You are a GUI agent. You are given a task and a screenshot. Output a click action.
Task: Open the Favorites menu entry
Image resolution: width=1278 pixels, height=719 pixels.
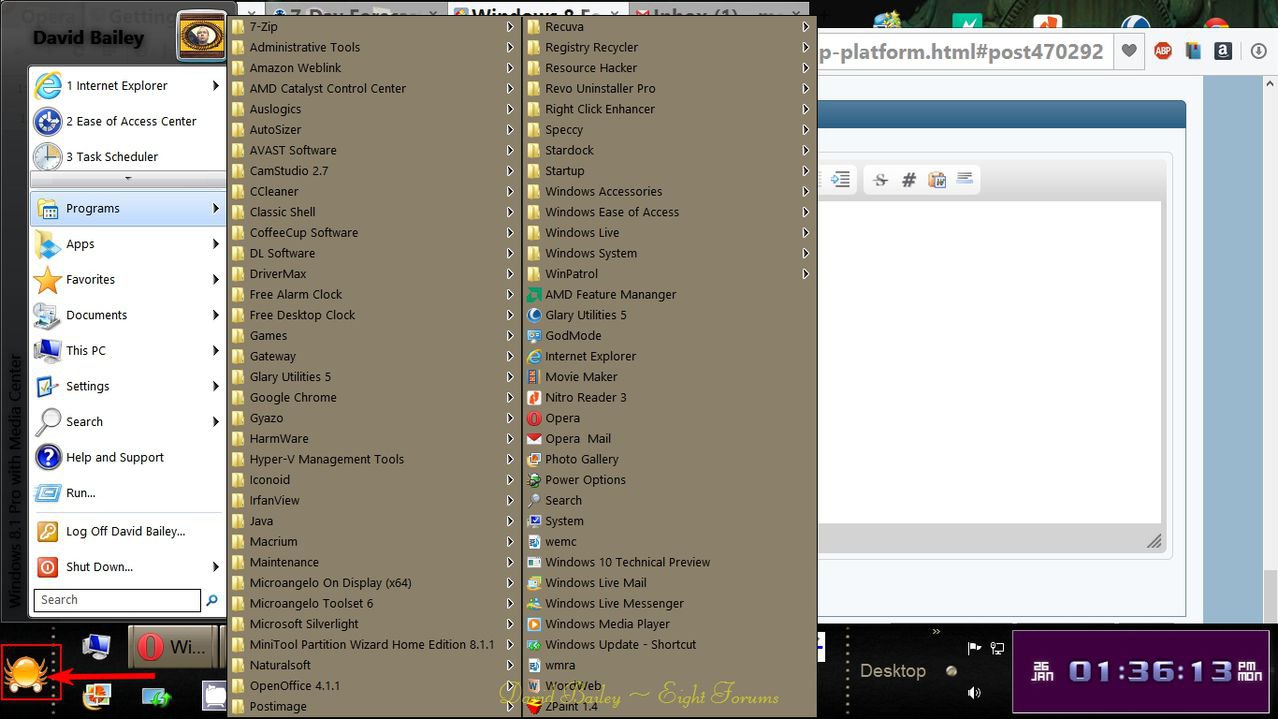(126, 279)
